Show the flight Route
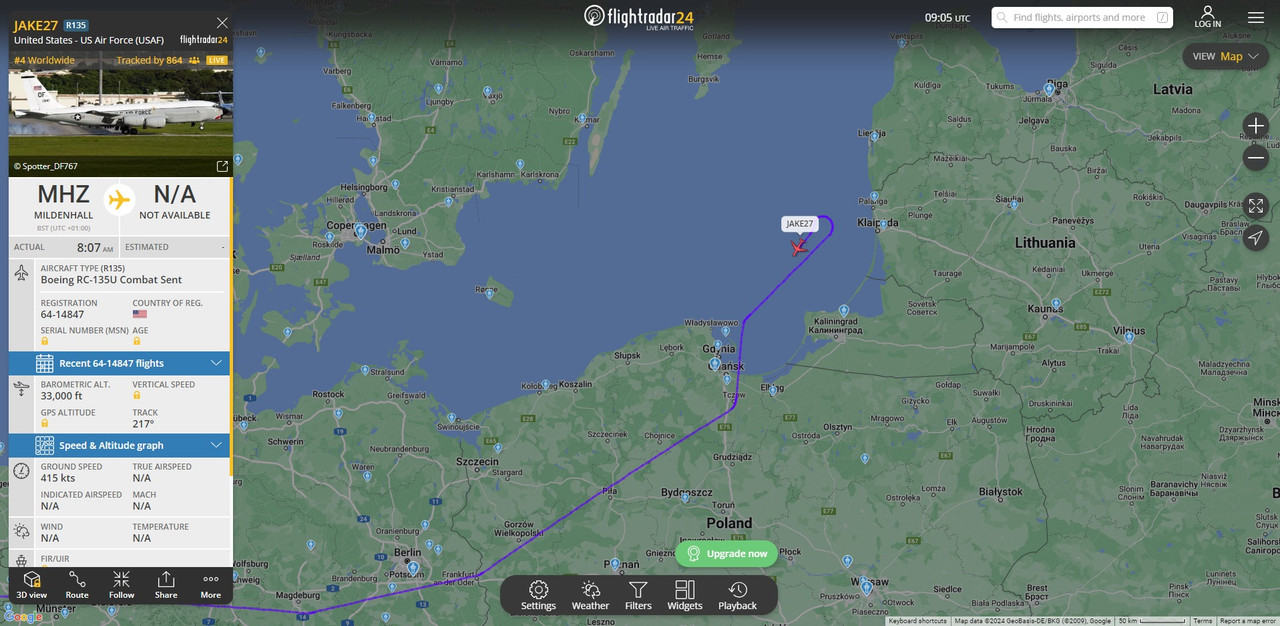The image size is (1280, 626). (x=77, y=585)
